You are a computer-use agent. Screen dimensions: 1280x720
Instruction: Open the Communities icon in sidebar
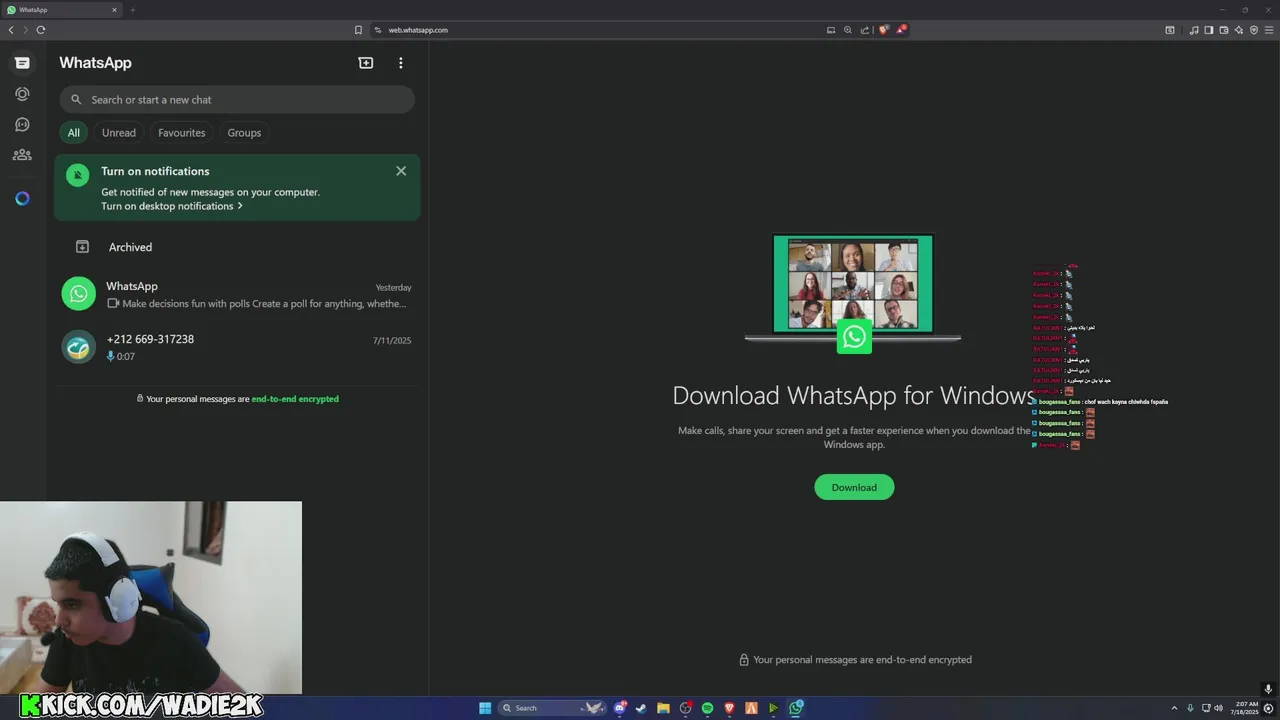click(x=22, y=155)
